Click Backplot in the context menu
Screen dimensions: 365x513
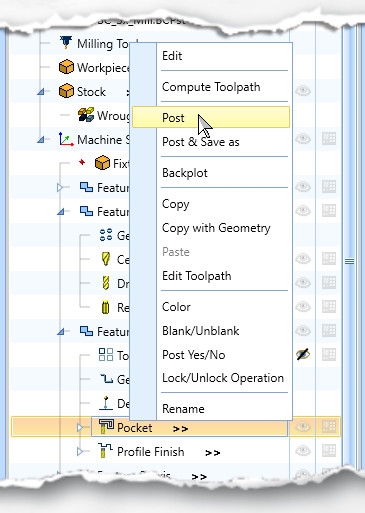click(185, 173)
